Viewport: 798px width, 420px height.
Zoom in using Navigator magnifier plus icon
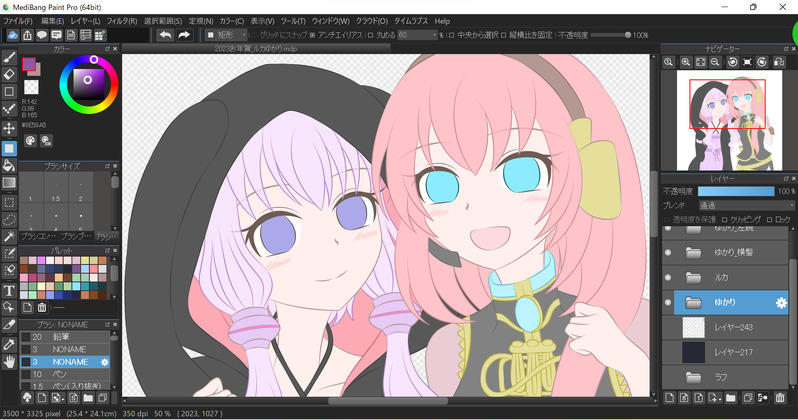(x=686, y=62)
